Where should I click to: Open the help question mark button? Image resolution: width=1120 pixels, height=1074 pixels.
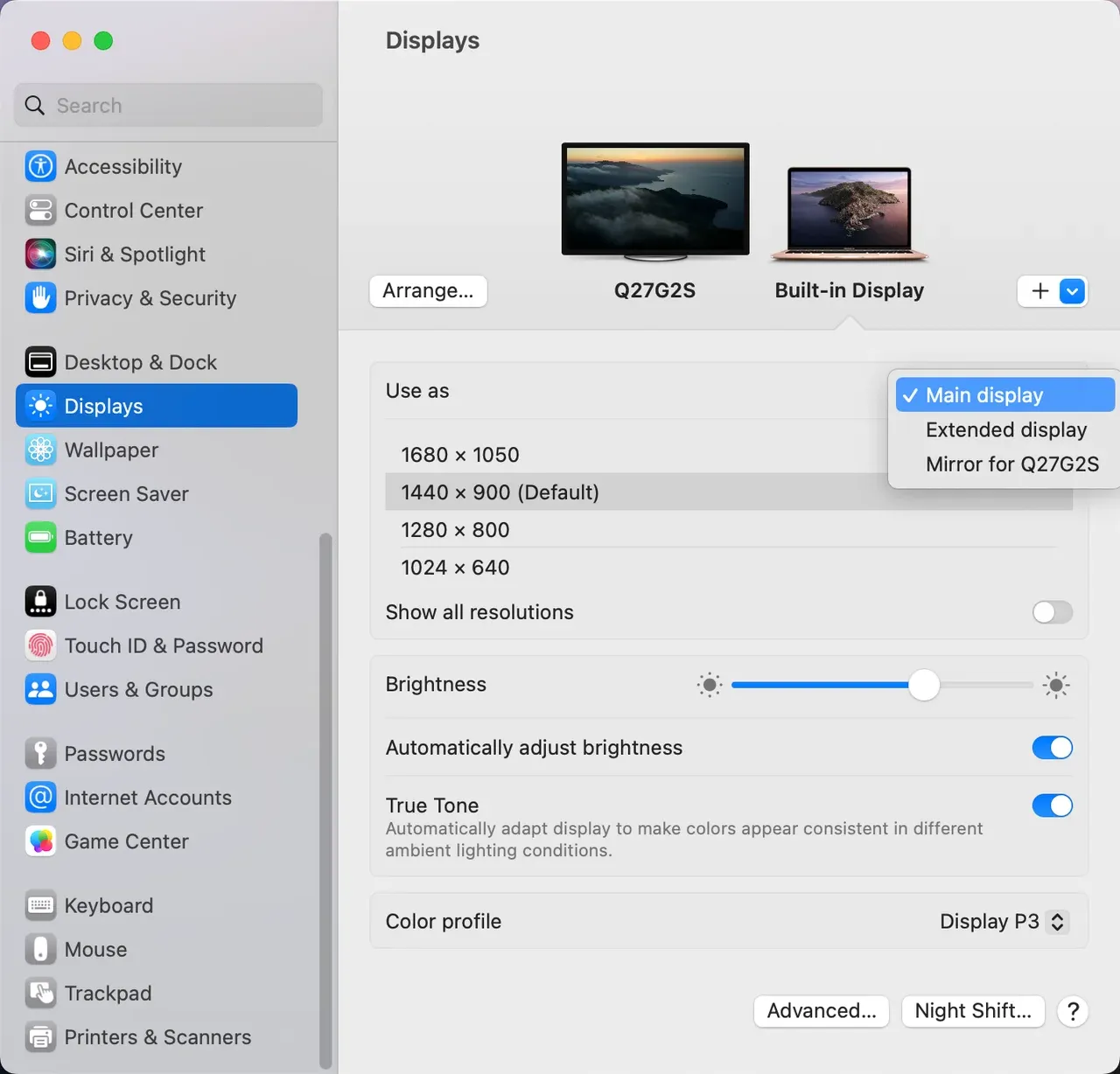(x=1073, y=1011)
